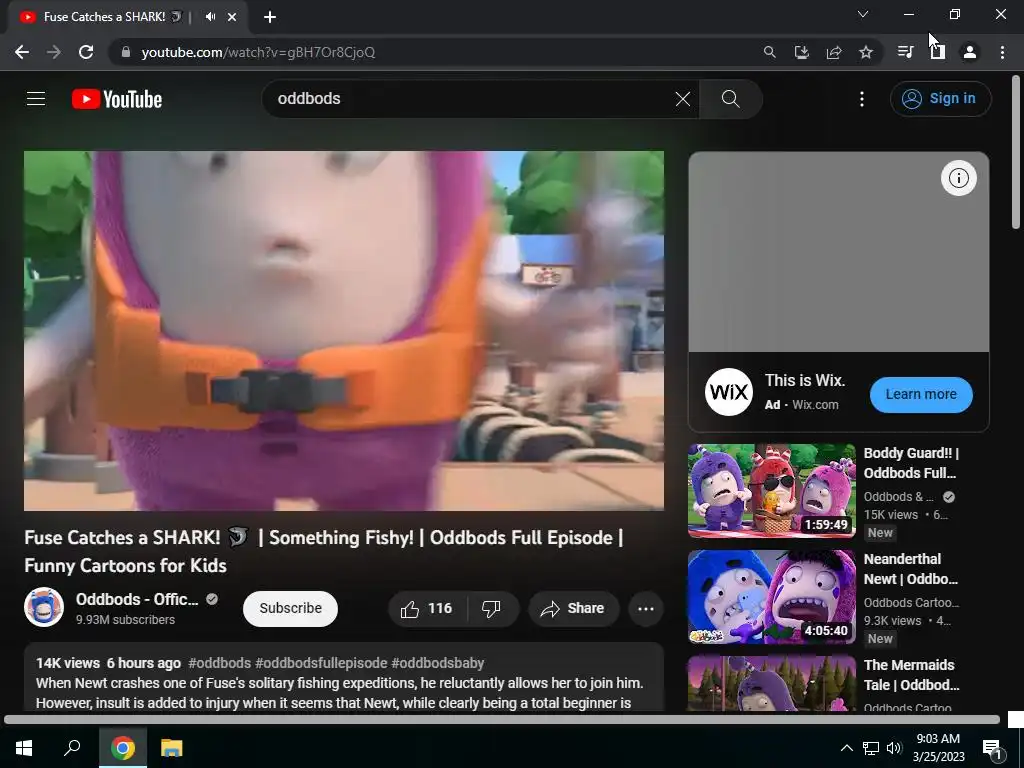Dislike the video with thumbs down

coord(492,609)
